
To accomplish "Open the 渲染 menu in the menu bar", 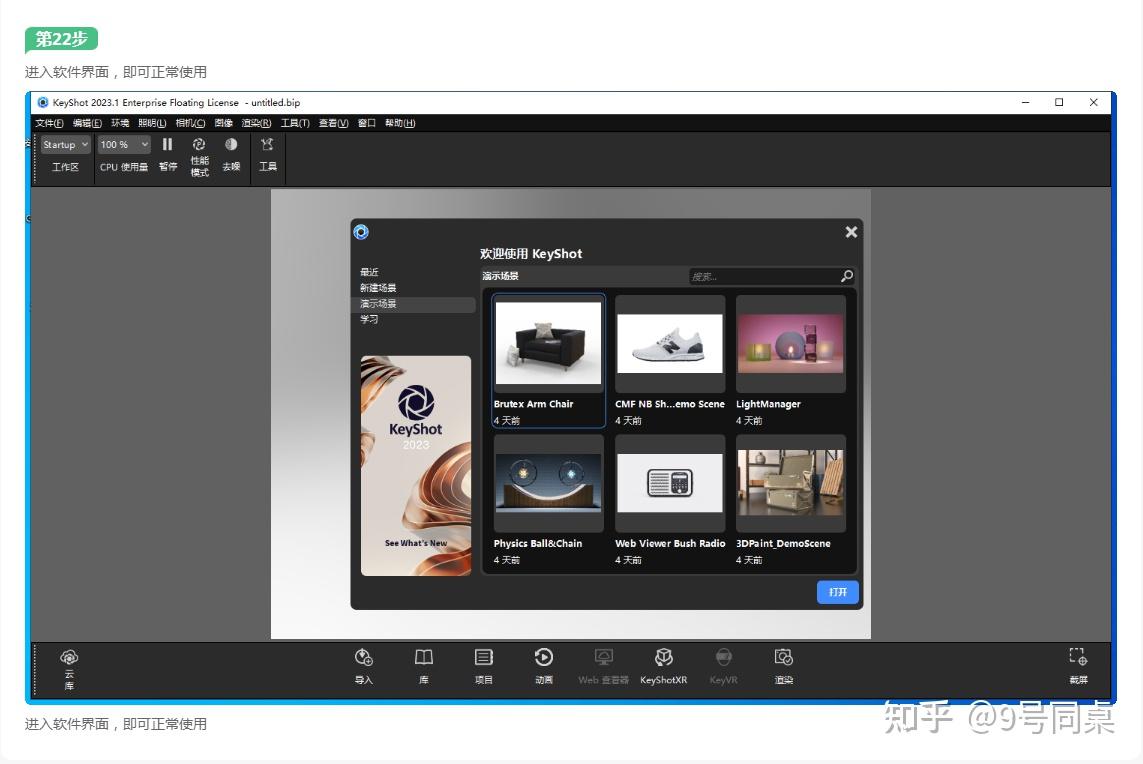I will [255, 123].
